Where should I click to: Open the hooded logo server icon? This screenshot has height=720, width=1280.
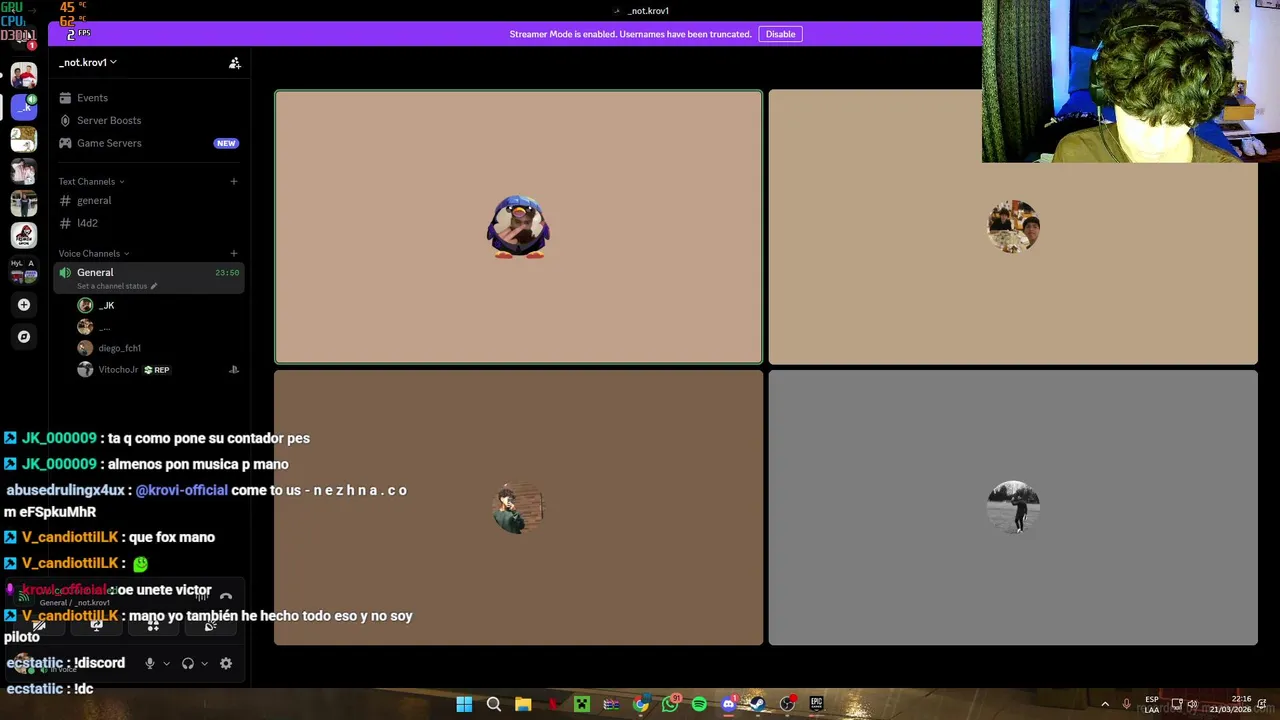click(x=24, y=236)
